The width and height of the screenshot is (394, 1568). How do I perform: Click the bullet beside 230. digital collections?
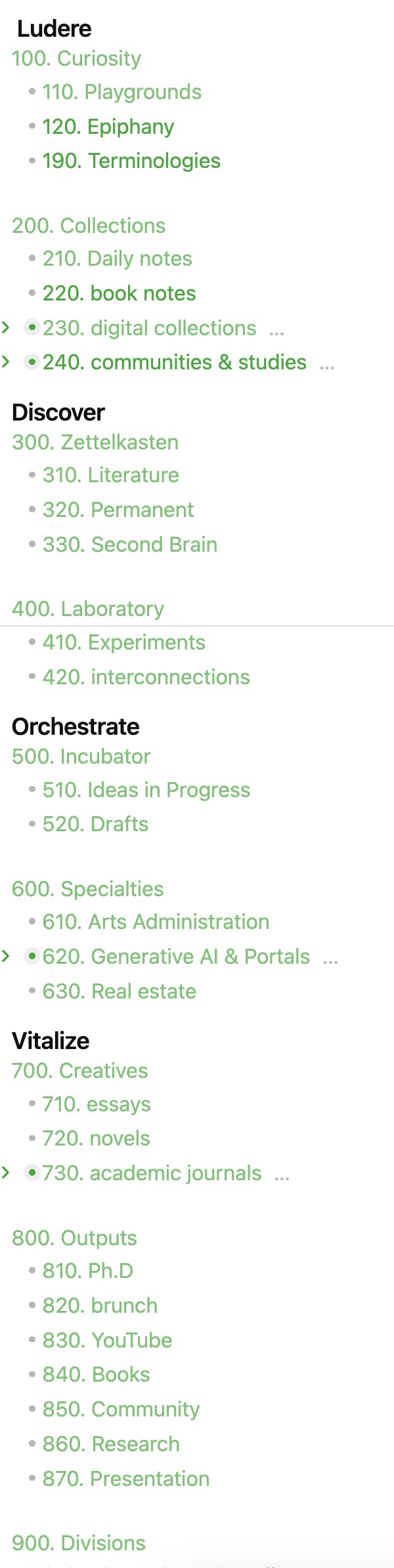32,327
